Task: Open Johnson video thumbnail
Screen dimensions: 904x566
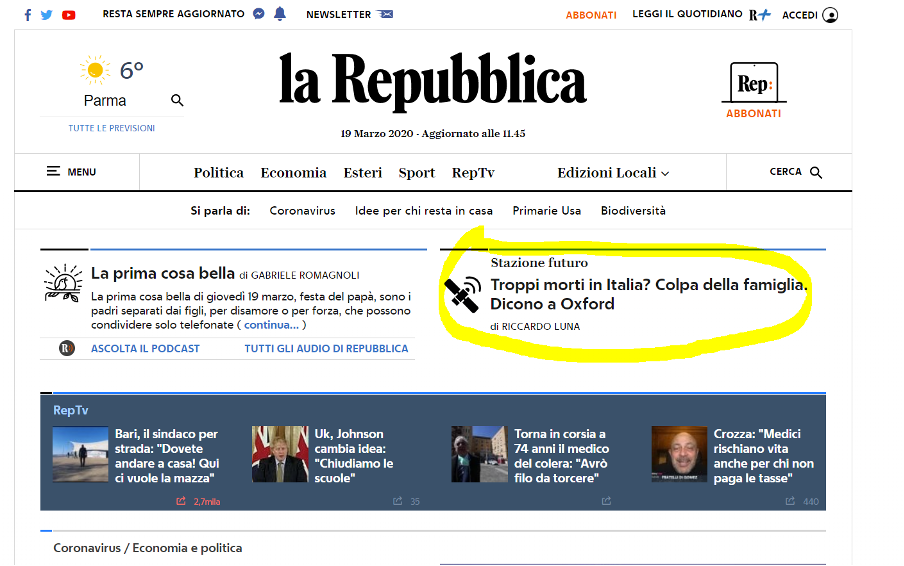Action: point(280,454)
